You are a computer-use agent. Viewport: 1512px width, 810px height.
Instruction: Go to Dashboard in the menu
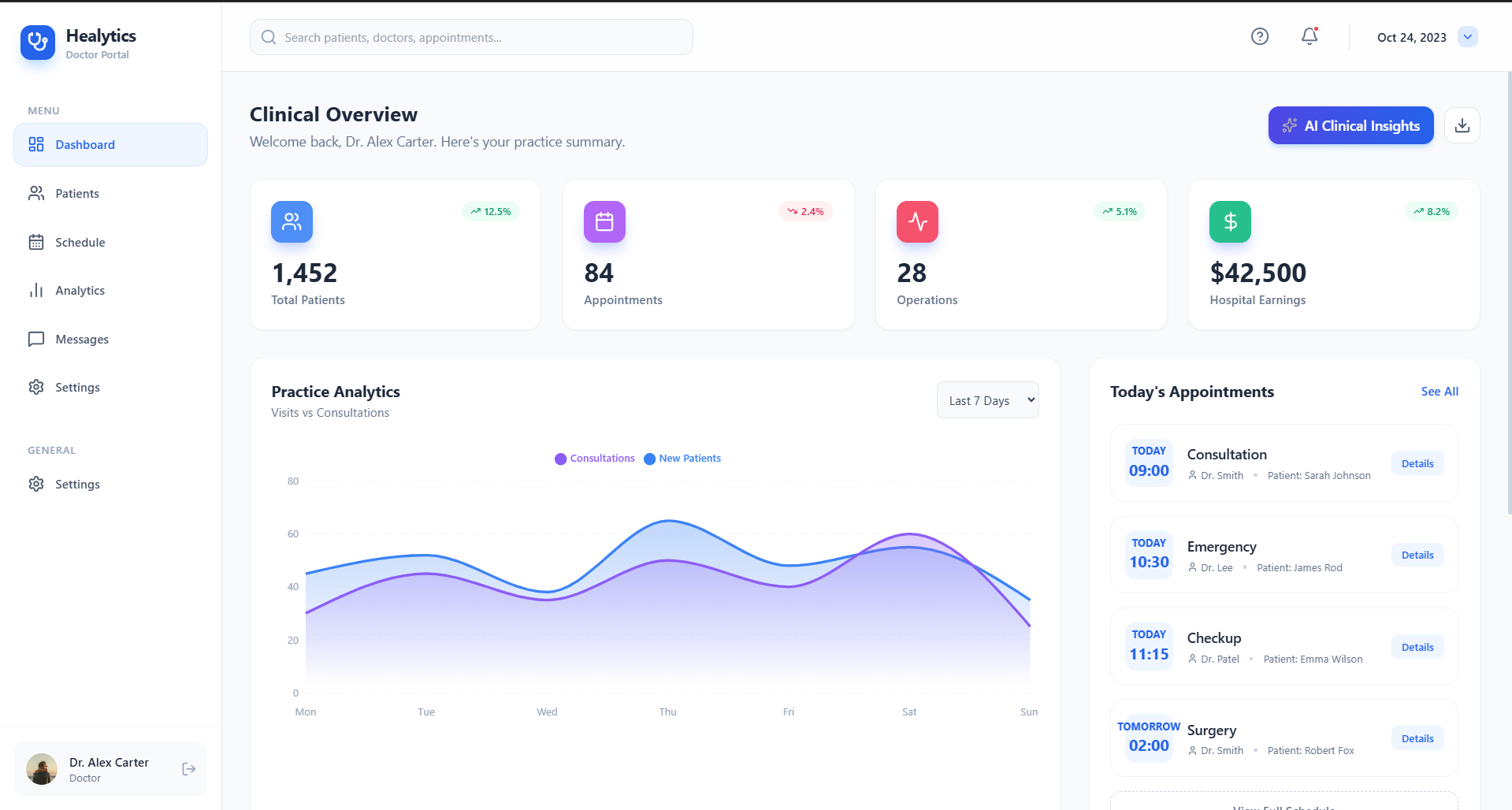[110, 144]
